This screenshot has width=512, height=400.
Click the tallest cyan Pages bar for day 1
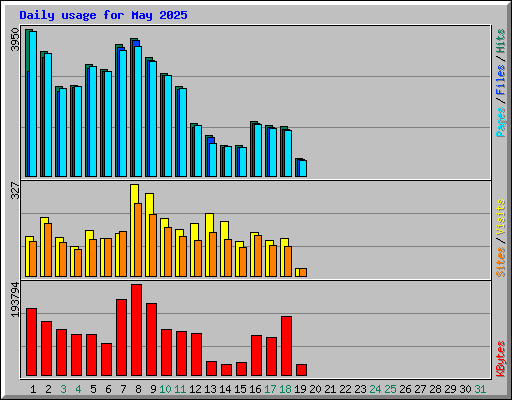33,104
